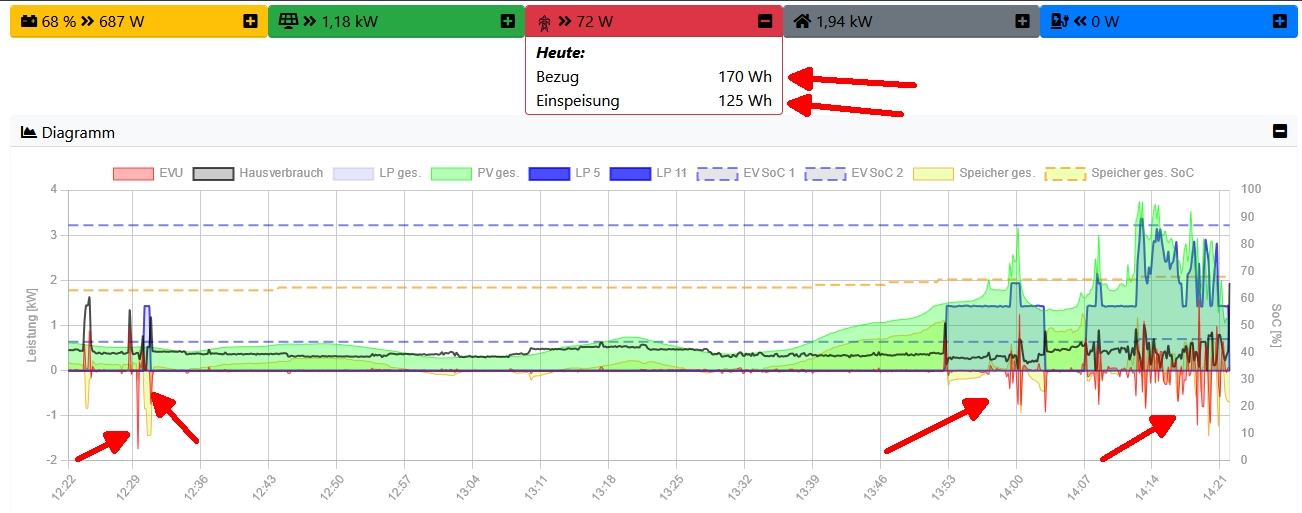Screen dimensions: 1302x513
Task: Click the house icon in grey card
Action: click(802, 21)
